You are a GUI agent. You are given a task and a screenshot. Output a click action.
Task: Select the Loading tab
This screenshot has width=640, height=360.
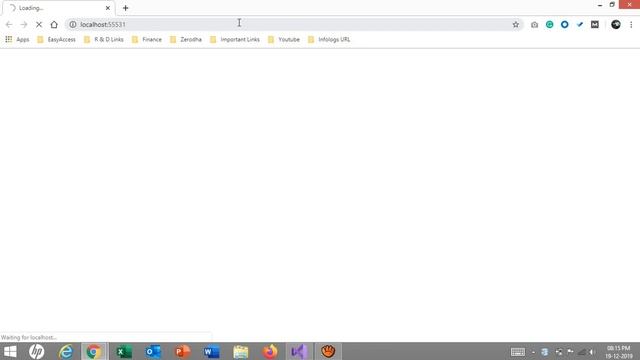click(59, 8)
